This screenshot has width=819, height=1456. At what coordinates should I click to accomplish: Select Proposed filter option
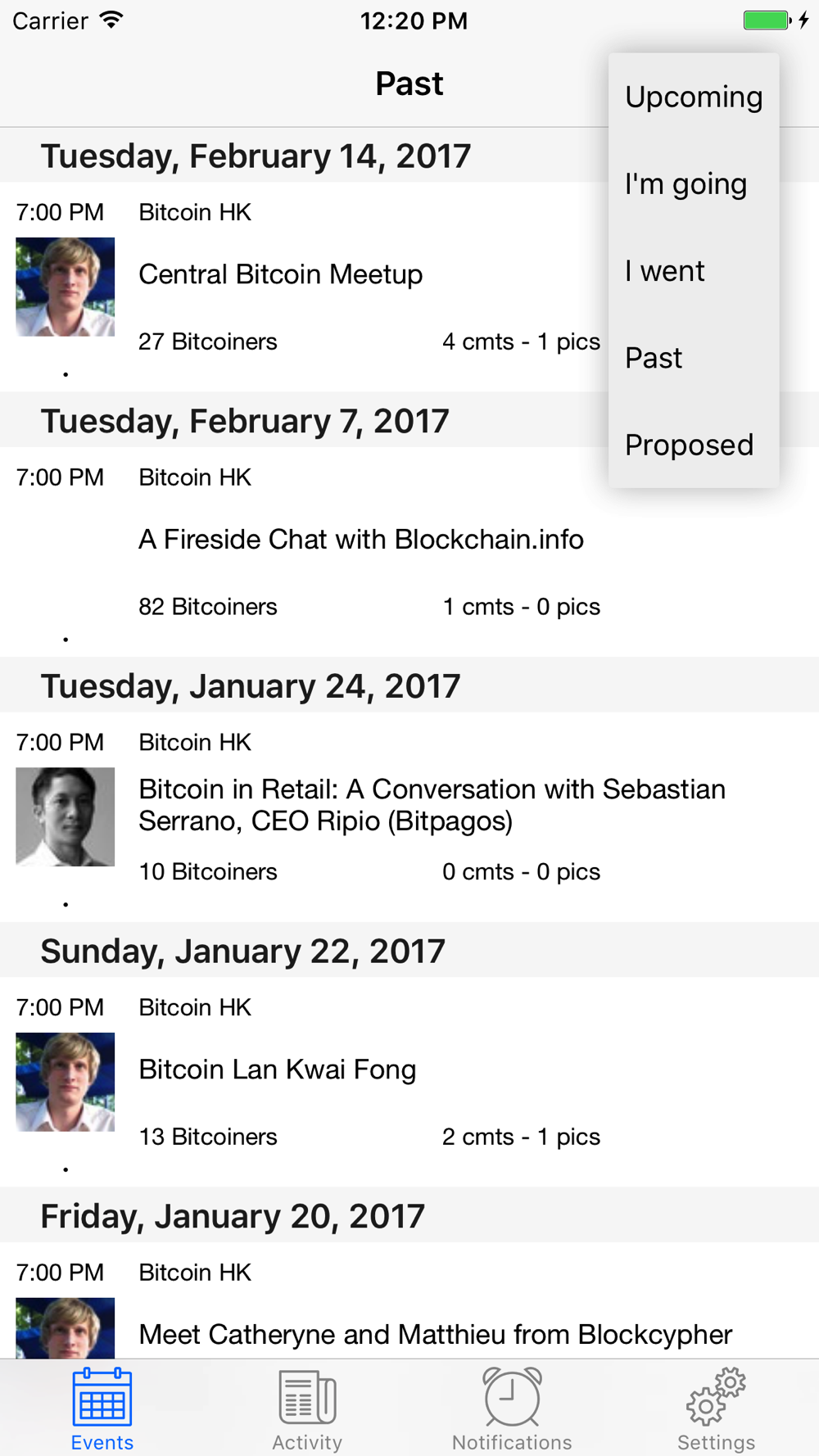pyautogui.click(x=689, y=445)
